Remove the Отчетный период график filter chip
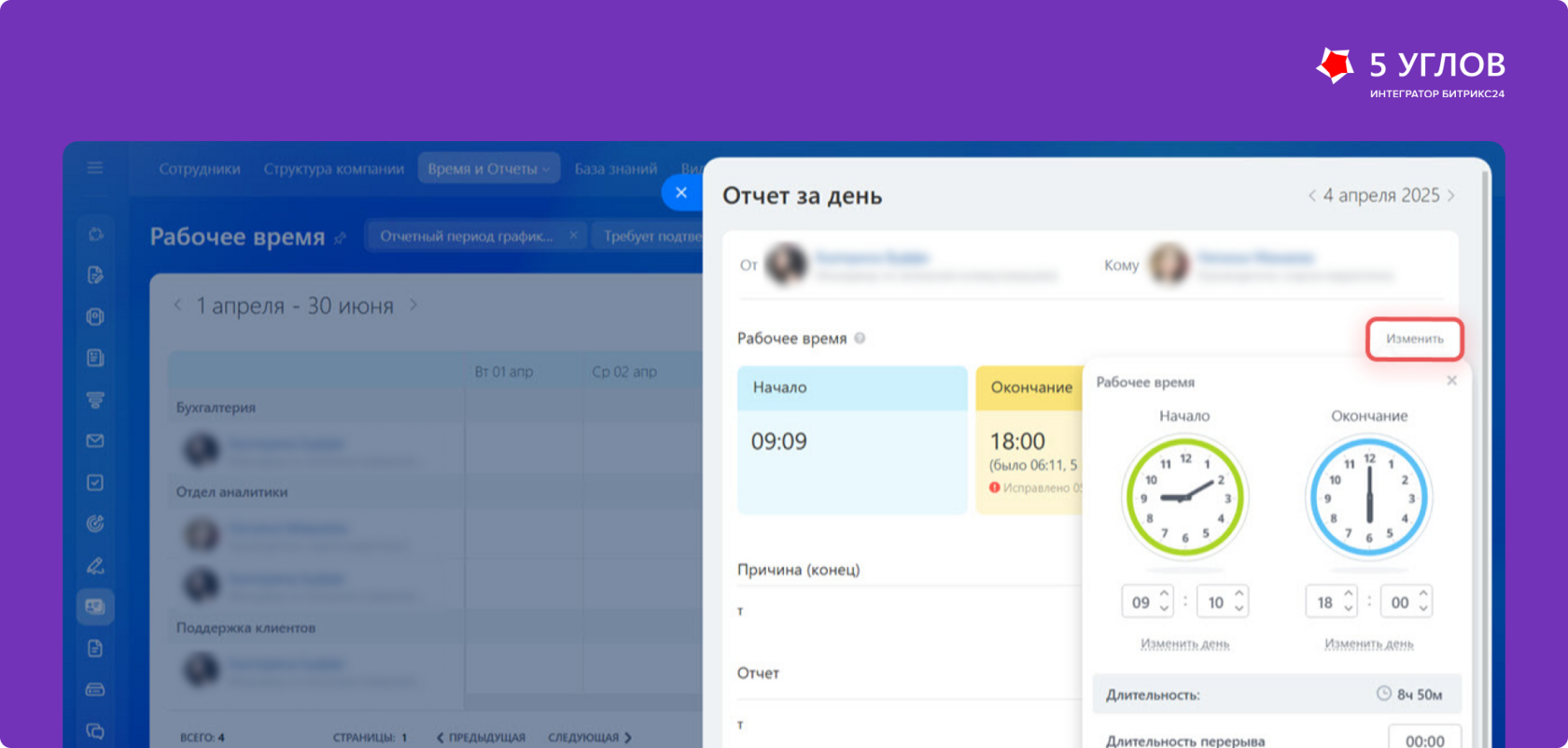1568x748 pixels. [x=573, y=235]
